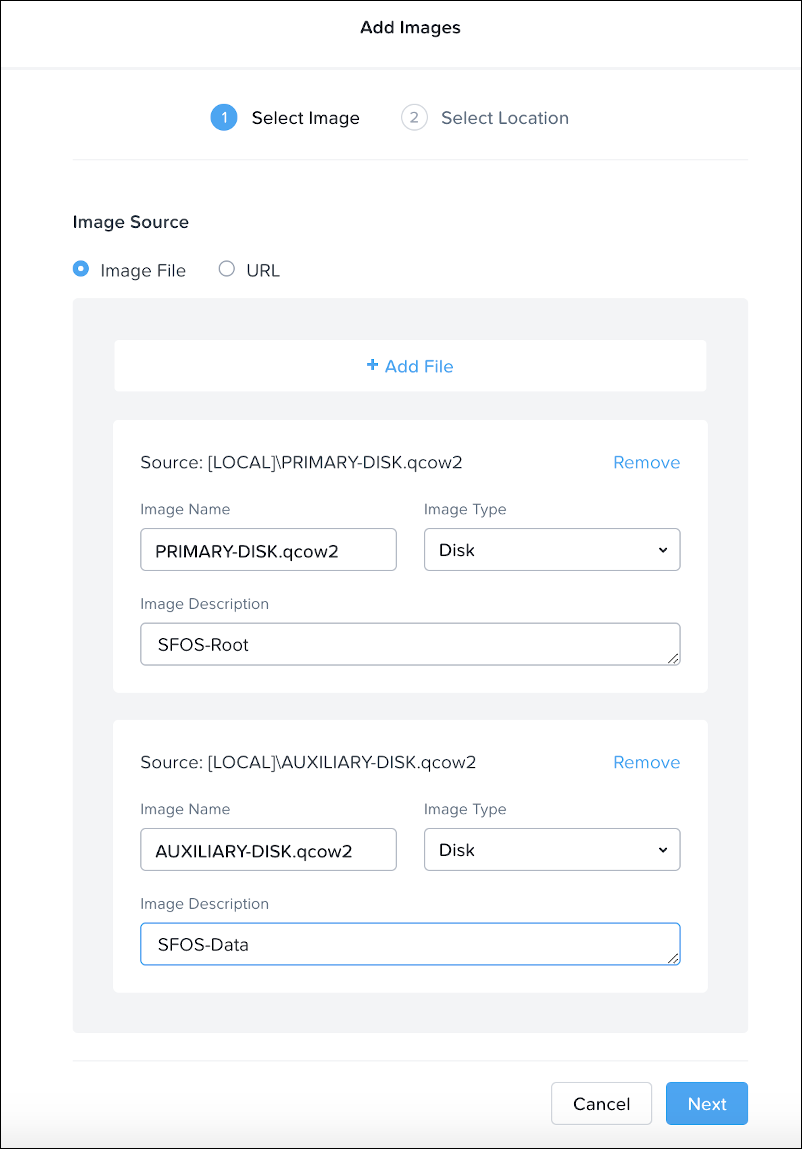Click chevron arrow on first Disk dropdown
Image resolution: width=802 pixels, height=1149 pixels.
click(662, 550)
